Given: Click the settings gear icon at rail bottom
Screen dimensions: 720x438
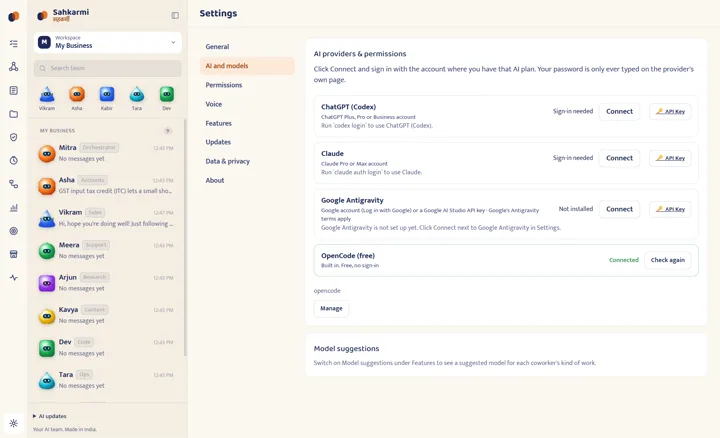Looking at the screenshot, I should point(14,423).
